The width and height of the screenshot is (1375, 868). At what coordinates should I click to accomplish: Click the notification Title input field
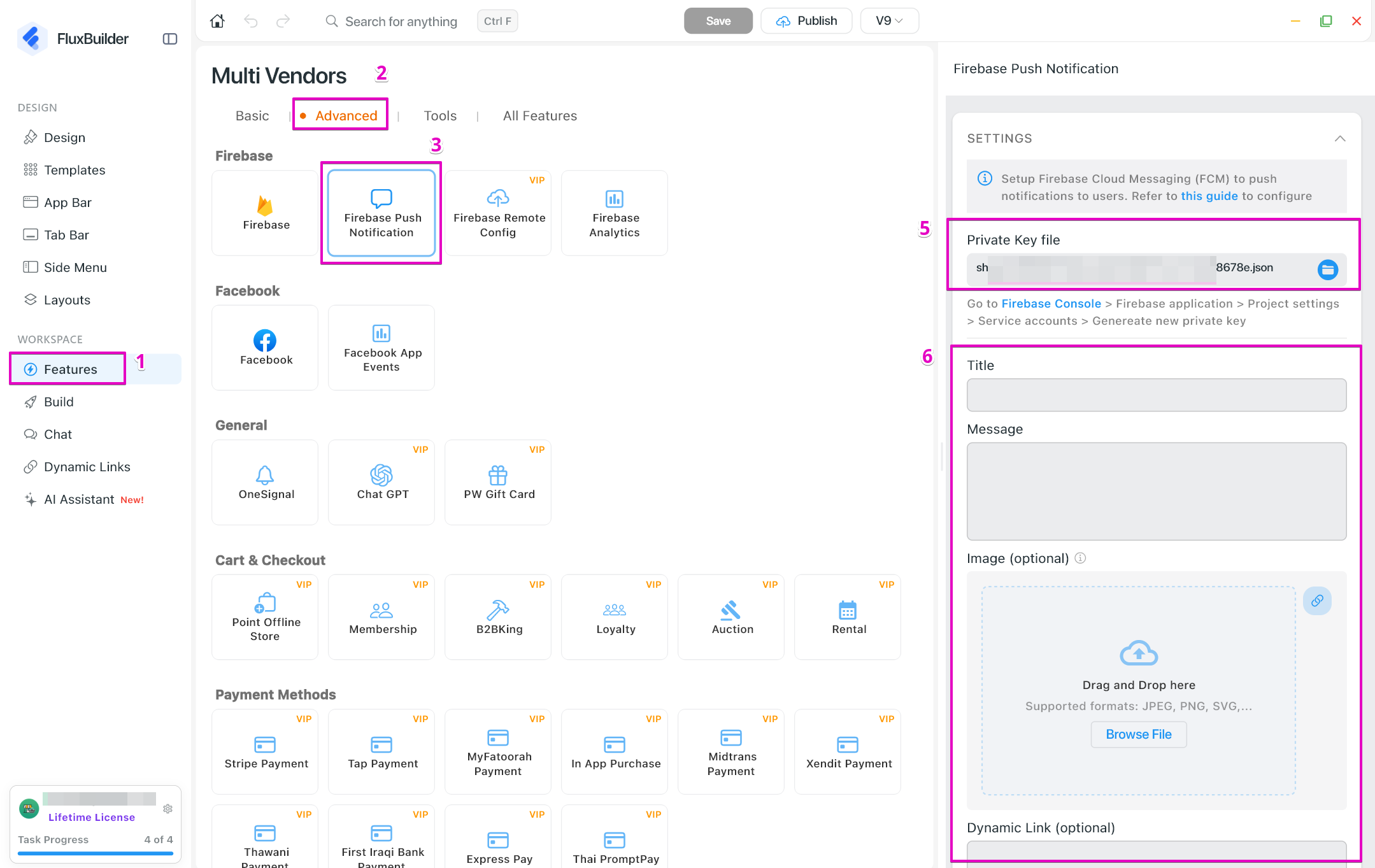pos(1157,395)
